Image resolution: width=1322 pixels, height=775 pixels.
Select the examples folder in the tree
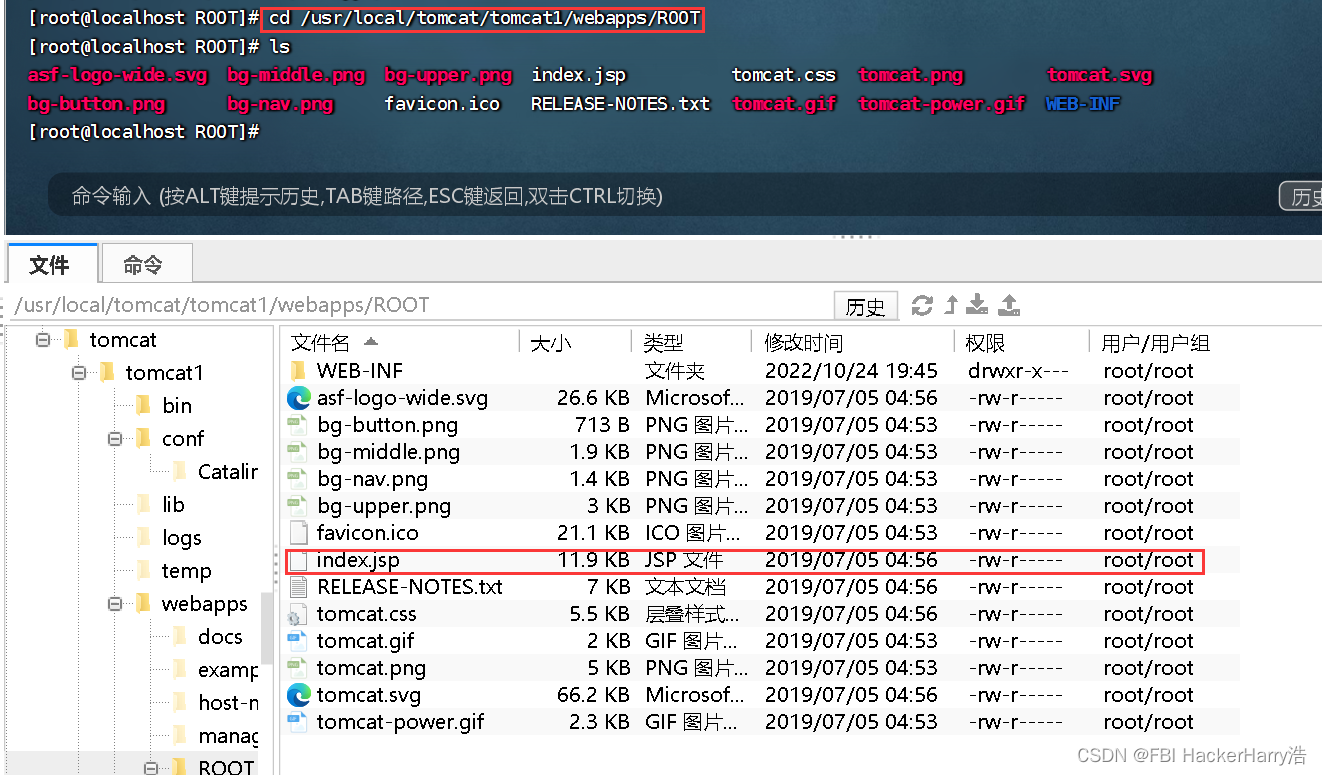(227, 669)
